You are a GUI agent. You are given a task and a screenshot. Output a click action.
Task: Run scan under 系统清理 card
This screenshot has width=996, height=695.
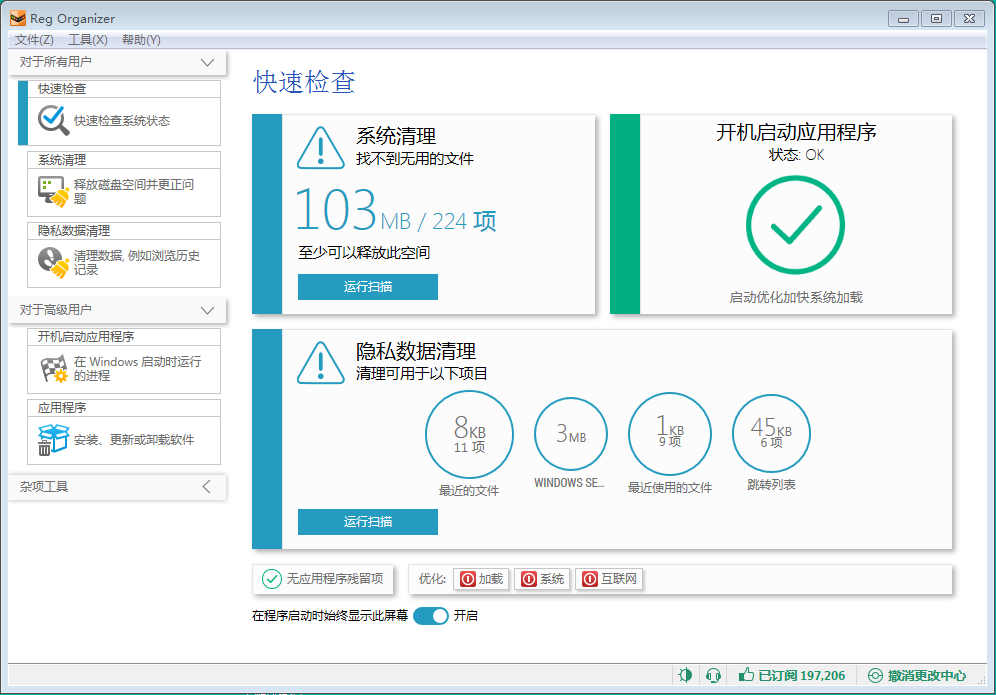tap(367, 287)
